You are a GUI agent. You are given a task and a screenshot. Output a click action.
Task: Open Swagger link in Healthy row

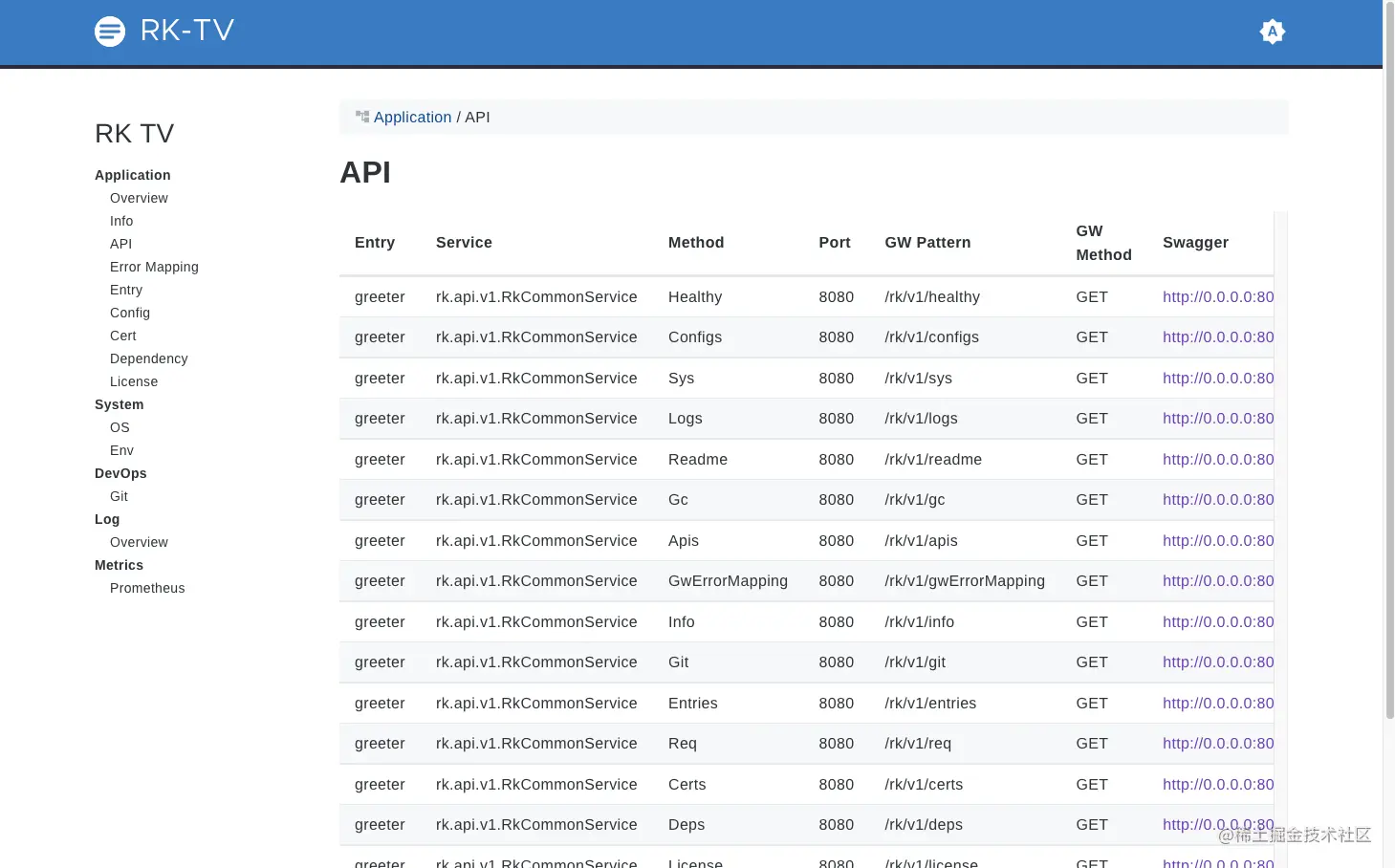1218,297
